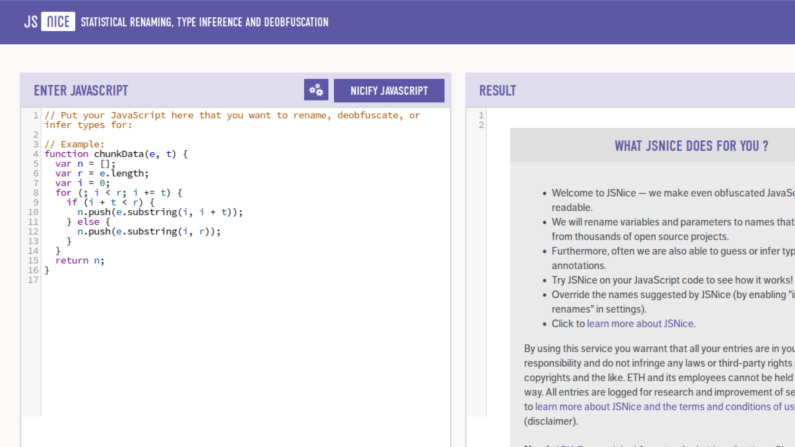The image size is (795, 447).
Task: Click the 'var n = [];' line
Action: coord(85,164)
